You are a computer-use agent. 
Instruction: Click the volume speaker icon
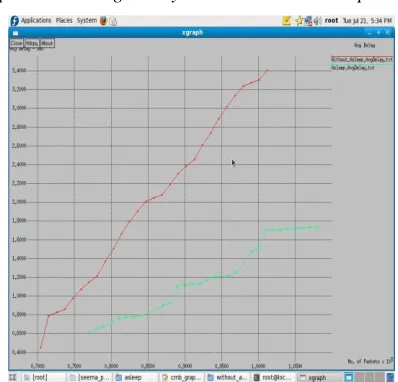click(x=316, y=21)
